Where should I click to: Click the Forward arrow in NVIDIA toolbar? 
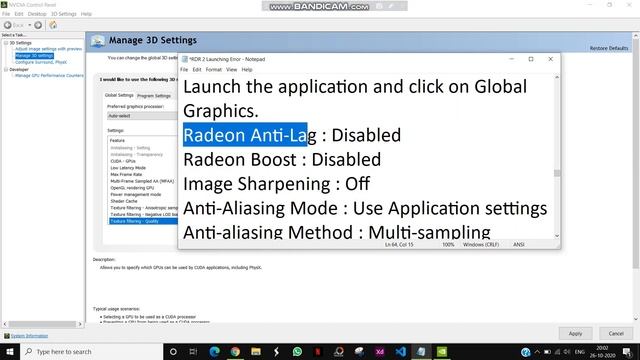(x=38, y=25)
